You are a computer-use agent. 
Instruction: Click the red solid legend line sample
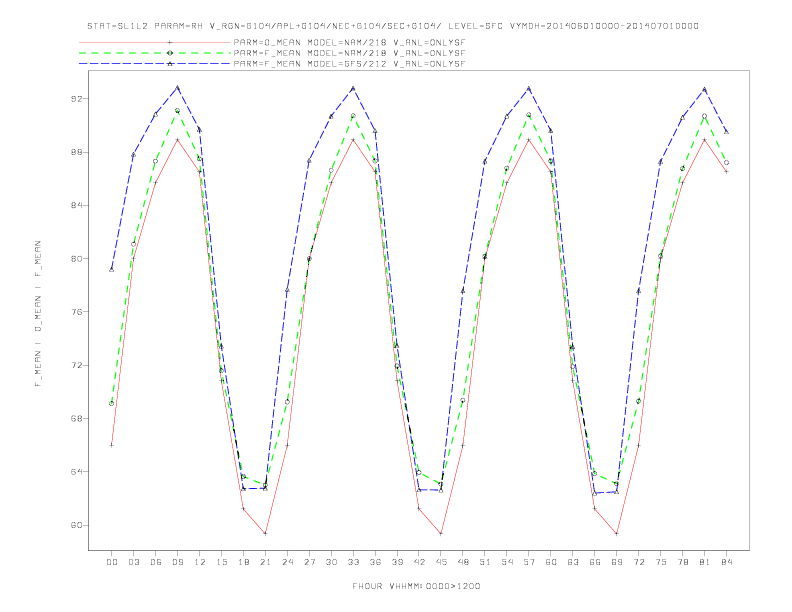point(155,42)
